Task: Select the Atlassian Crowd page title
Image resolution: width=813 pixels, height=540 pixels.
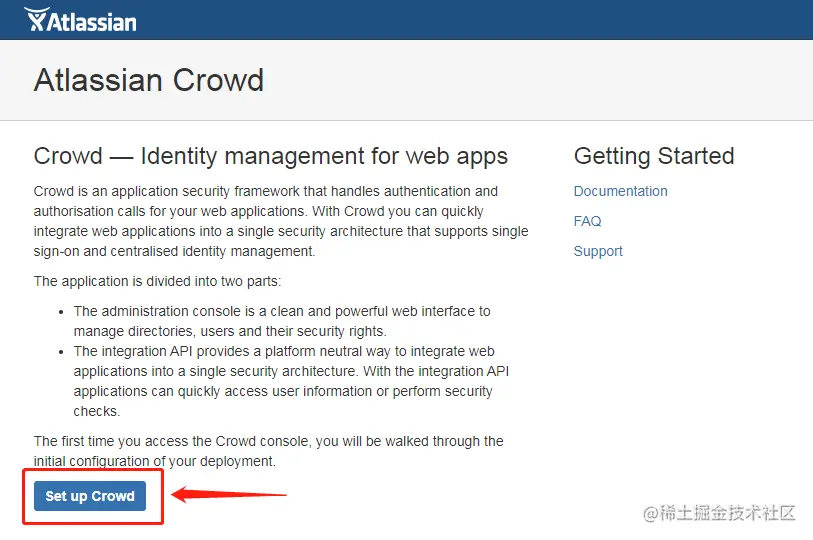Action: click(149, 80)
